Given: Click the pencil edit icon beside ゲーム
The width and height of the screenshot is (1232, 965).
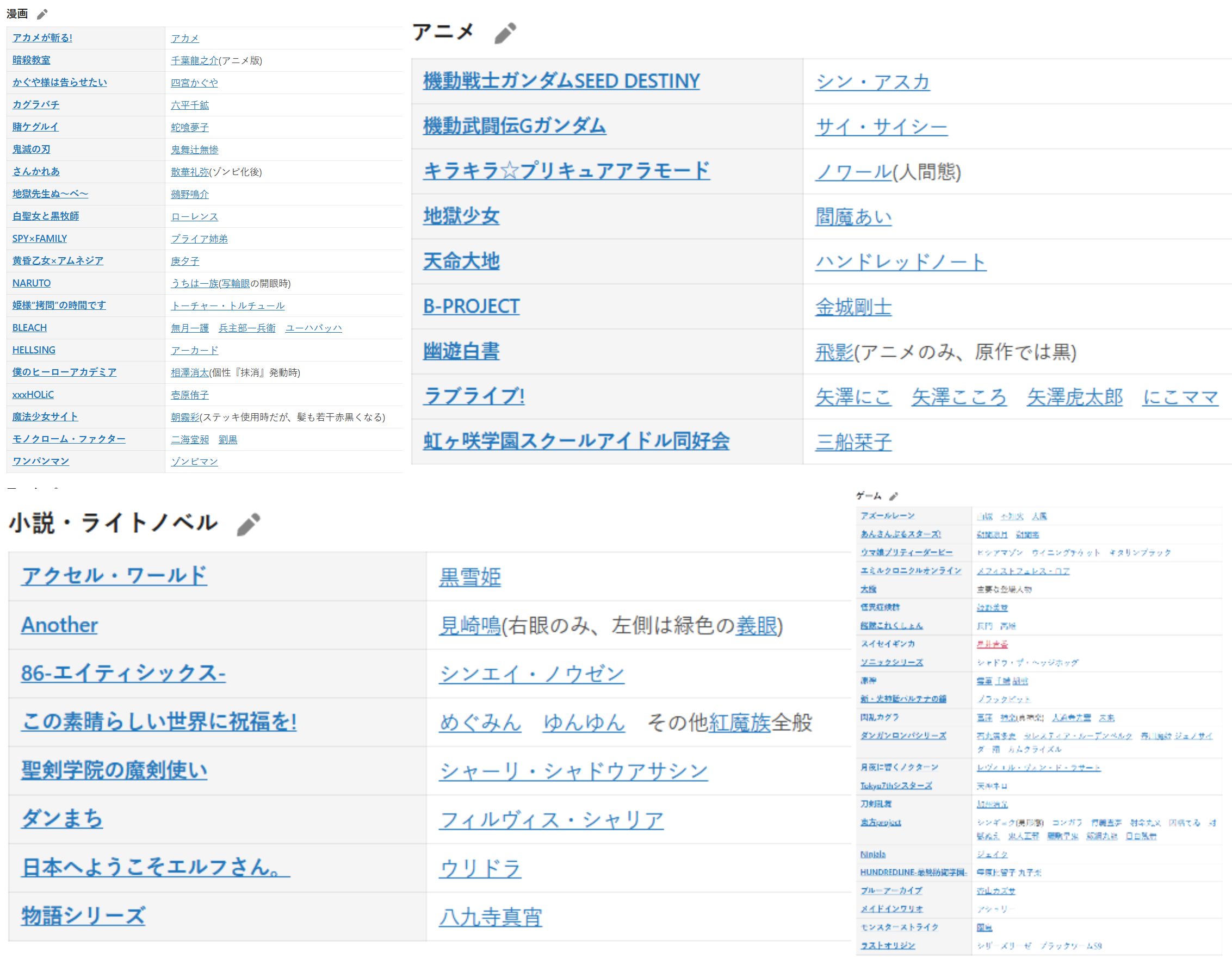Looking at the screenshot, I should (x=894, y=496).
